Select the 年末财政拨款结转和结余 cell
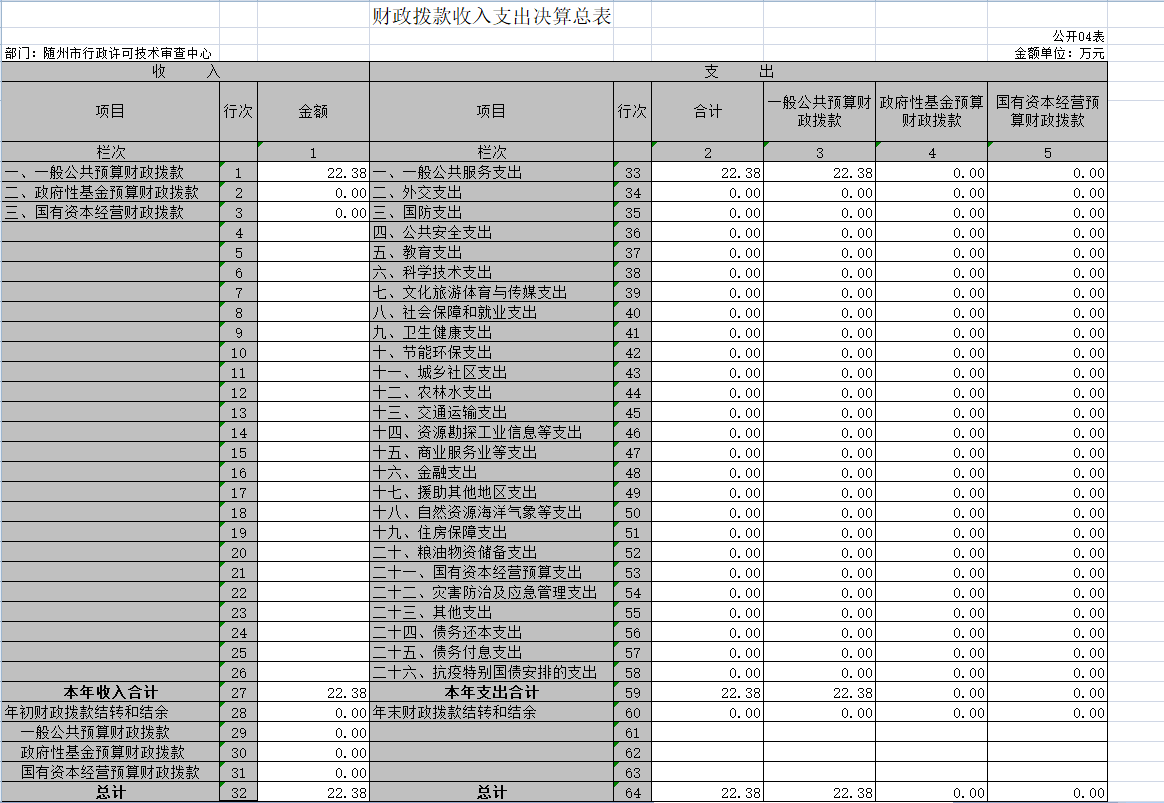 [x=455, y=713]
